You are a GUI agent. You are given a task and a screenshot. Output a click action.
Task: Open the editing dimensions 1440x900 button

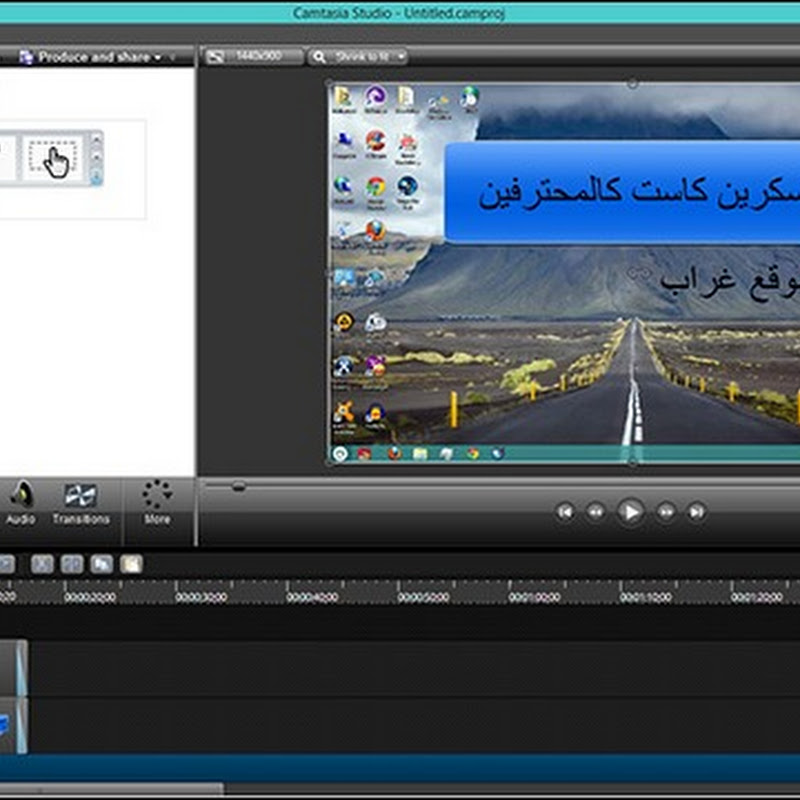253,56
